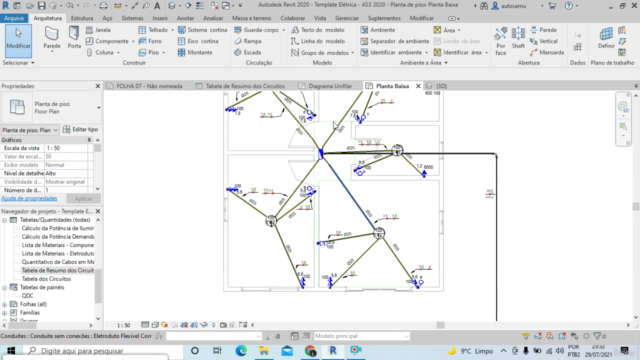Viewport: 640px width, 360px height.
Task: Open the Telhado dropdown arrow
Action: tap(172, 30)
